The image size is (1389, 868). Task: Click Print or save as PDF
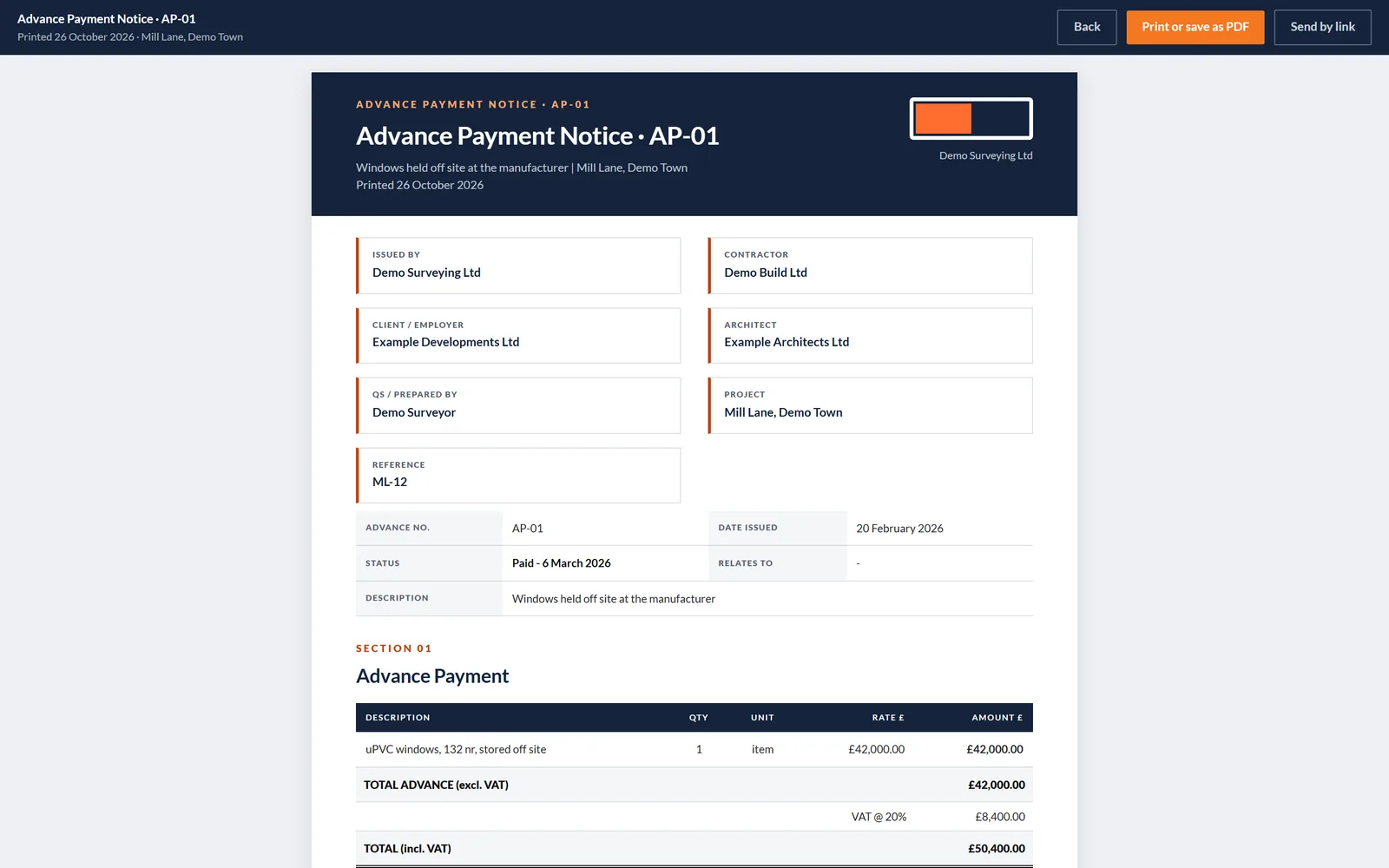pos(1195,27)
